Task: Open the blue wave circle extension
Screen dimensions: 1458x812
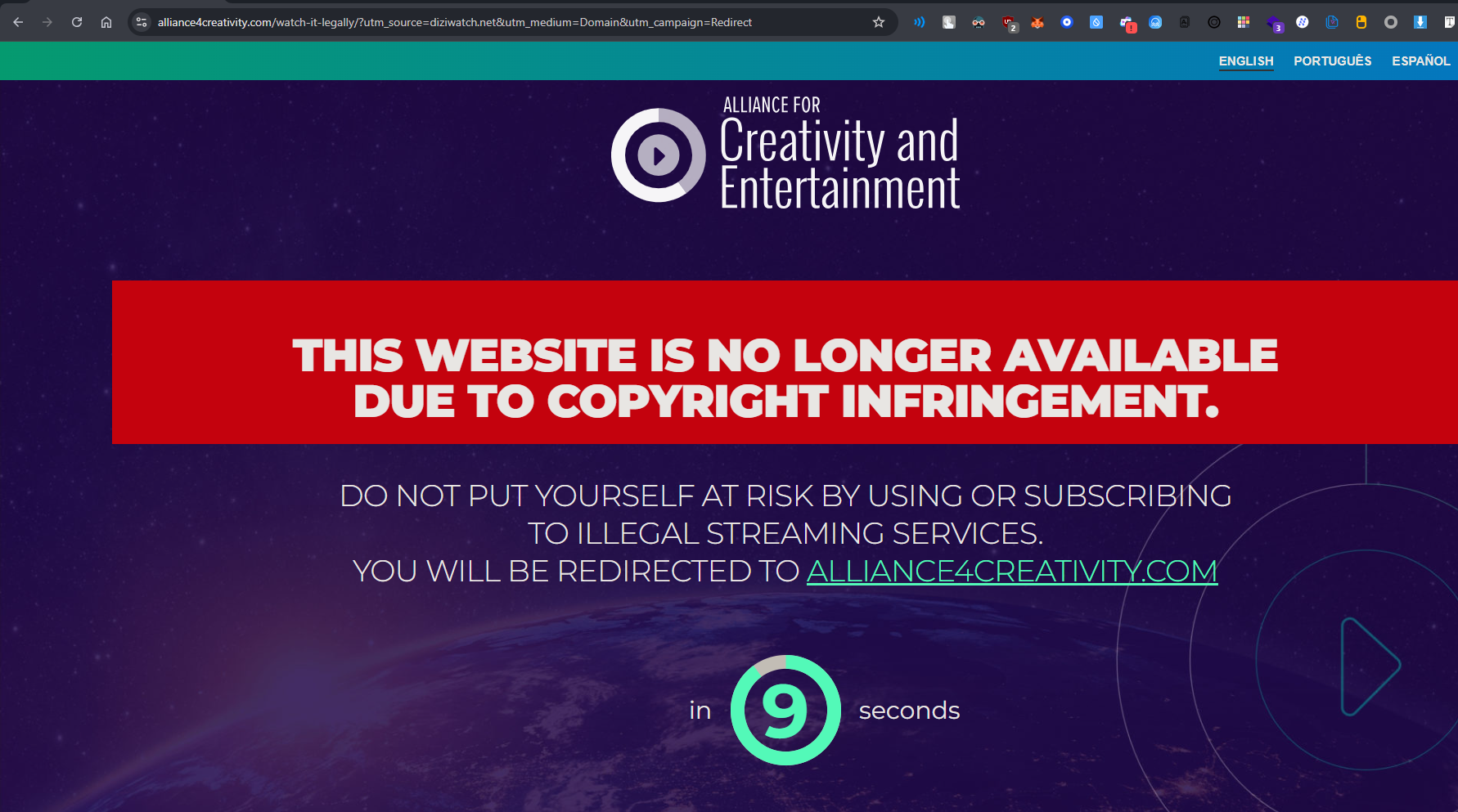Action: click(1155, 22)
